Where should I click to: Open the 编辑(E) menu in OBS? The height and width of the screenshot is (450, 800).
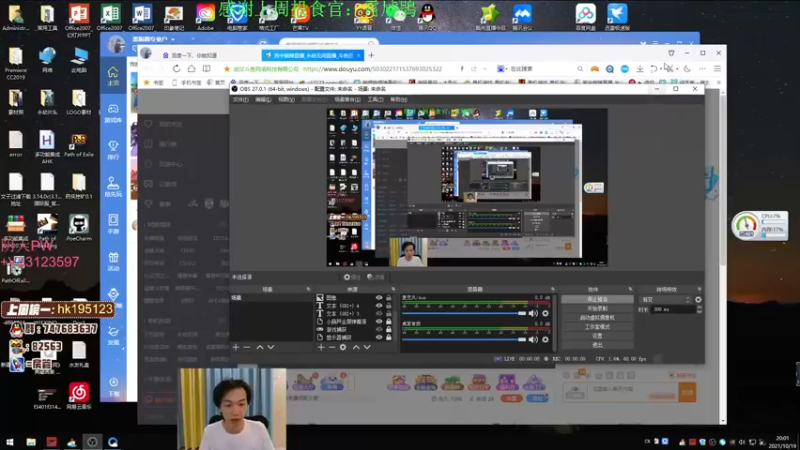point(263,99)
